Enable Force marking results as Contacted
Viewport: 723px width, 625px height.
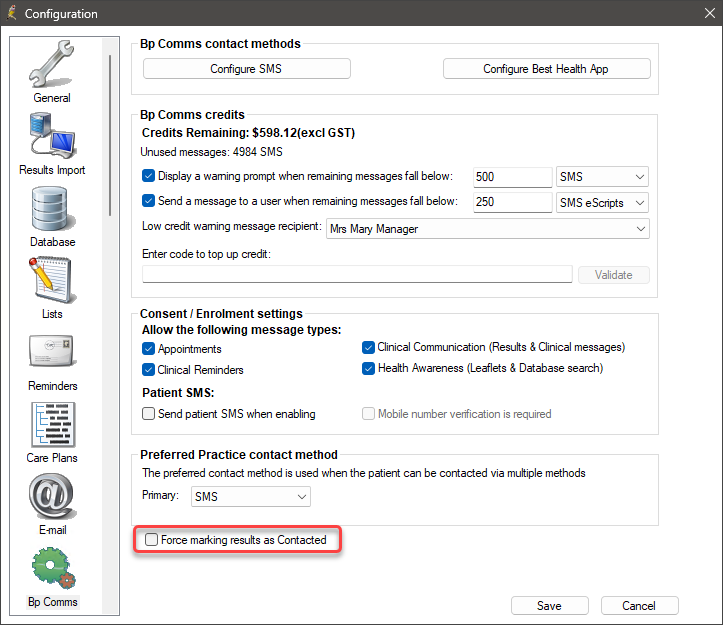151,539
